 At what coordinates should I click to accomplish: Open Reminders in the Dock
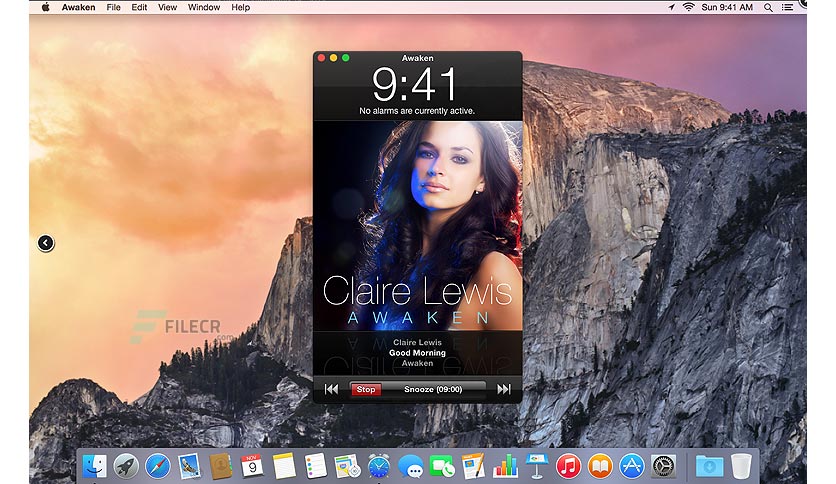316,466
